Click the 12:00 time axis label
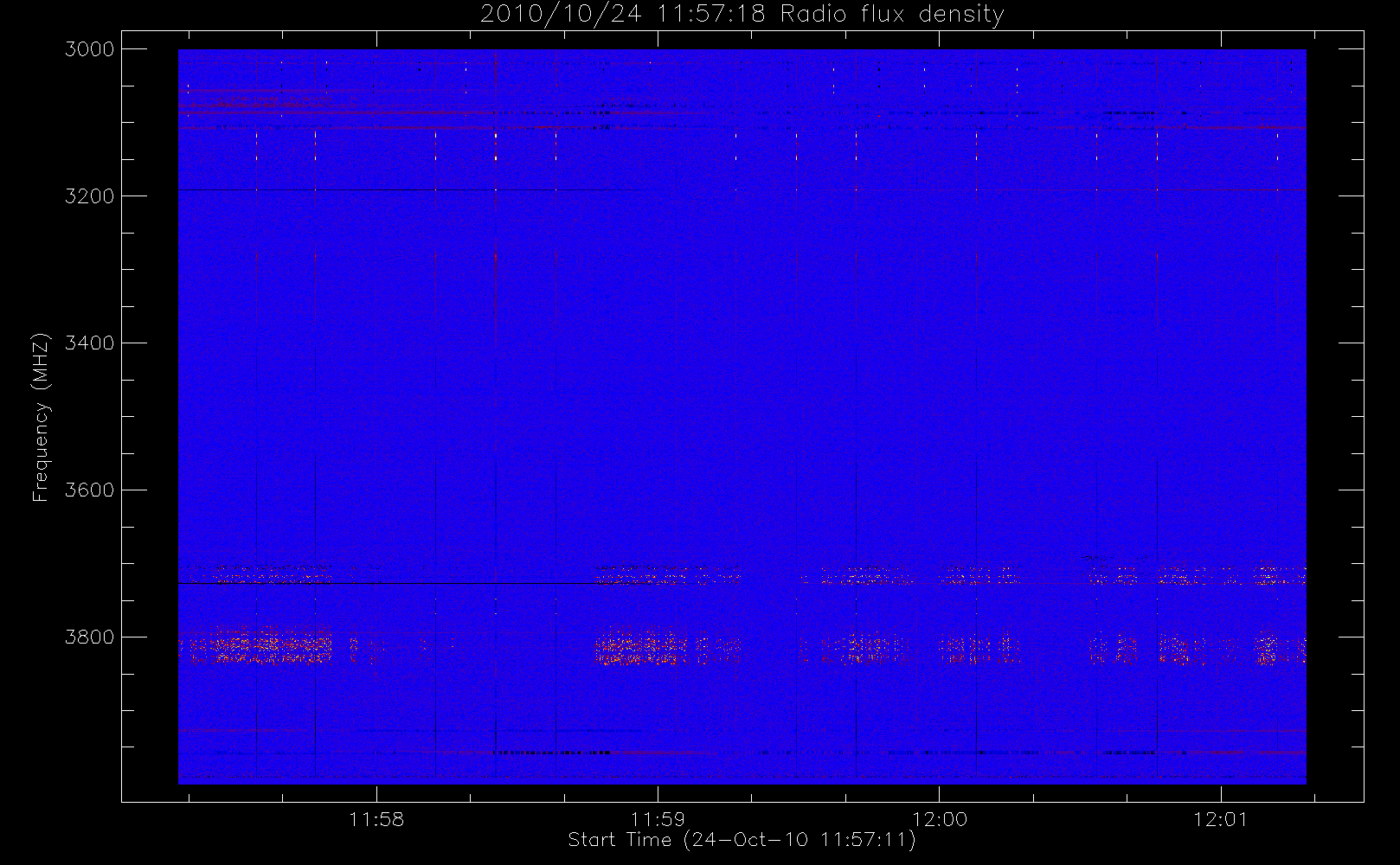The width and height of the screenshot is (1400, 865). [x=939, y=819]
